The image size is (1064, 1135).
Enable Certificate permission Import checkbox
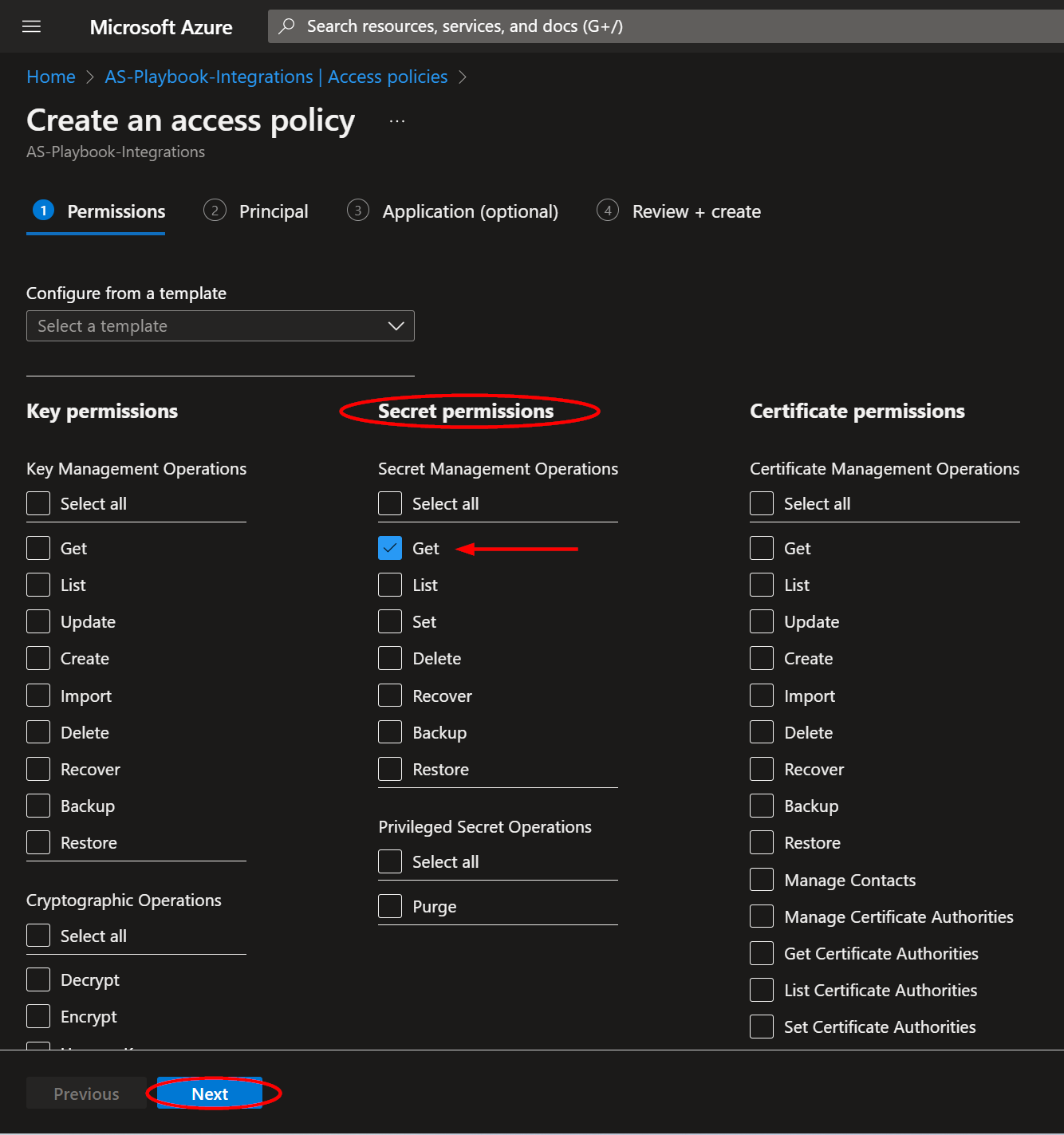point(762,696)
